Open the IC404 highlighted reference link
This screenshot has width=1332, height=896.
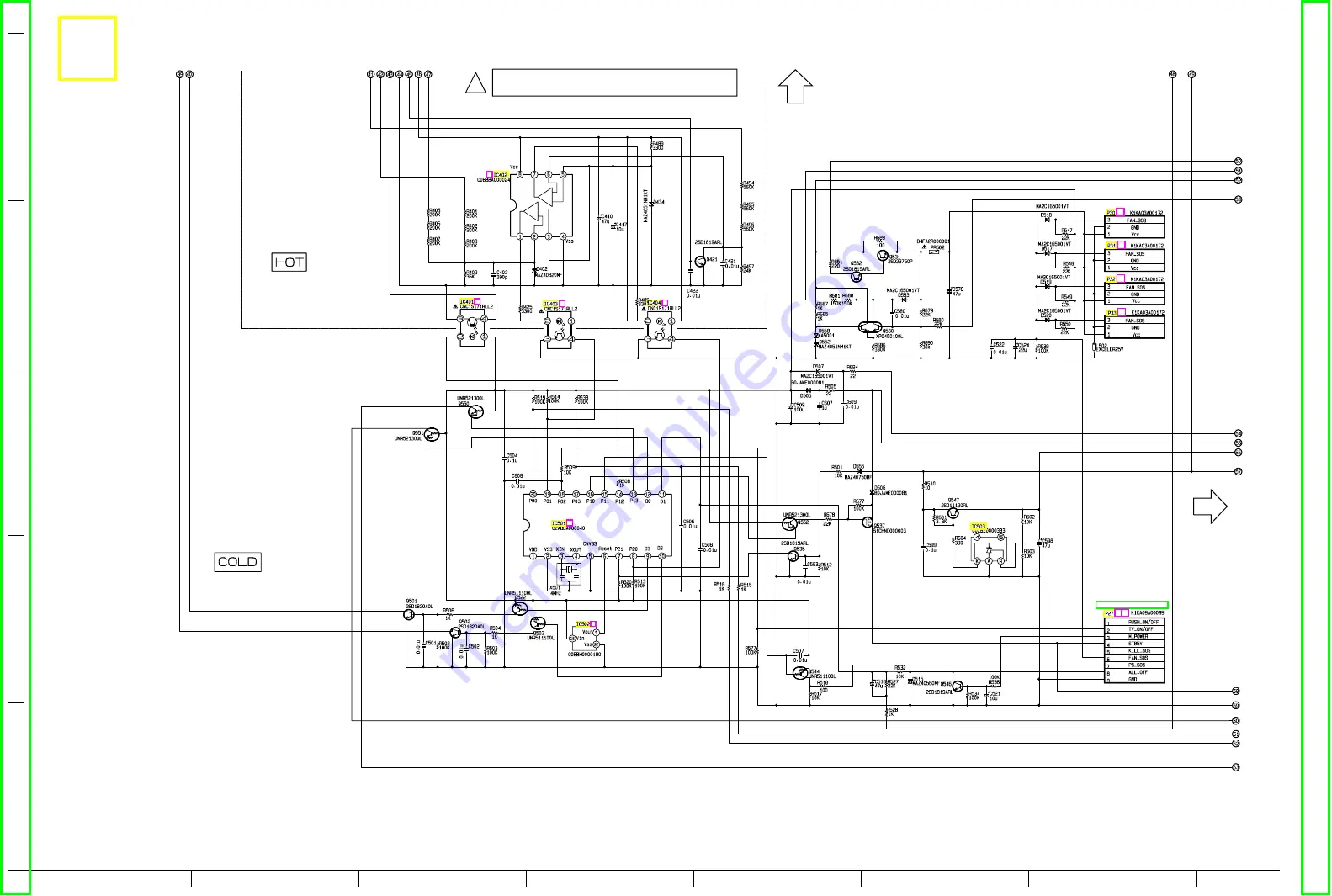[x=654, y=303]
